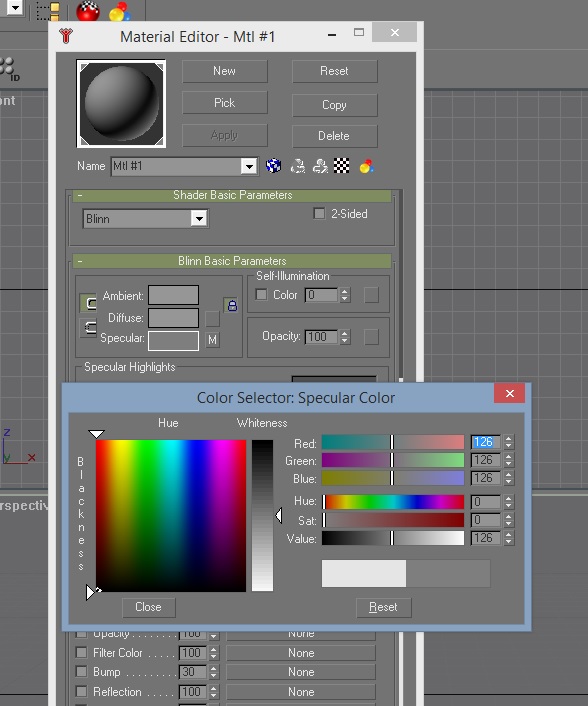Enable the Reflection map checkbox

(81, 691)
